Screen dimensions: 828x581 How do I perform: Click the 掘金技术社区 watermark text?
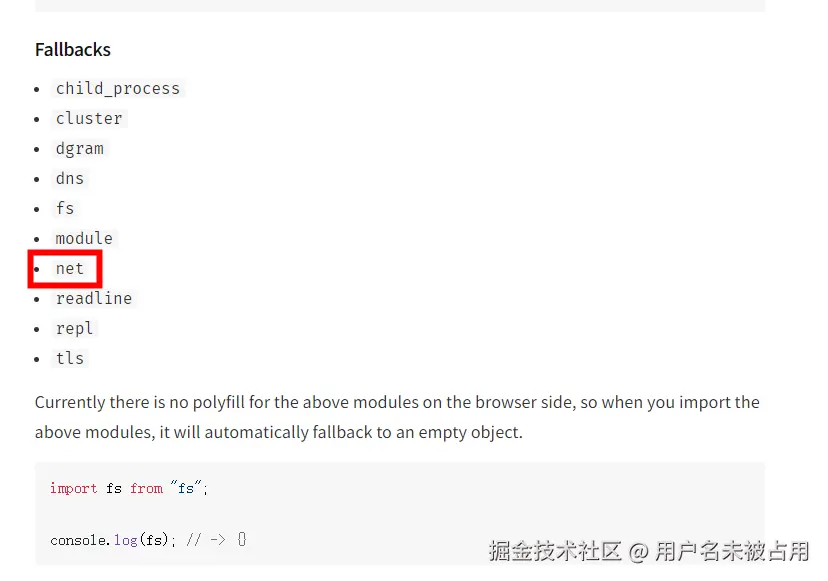coord(555,550)
